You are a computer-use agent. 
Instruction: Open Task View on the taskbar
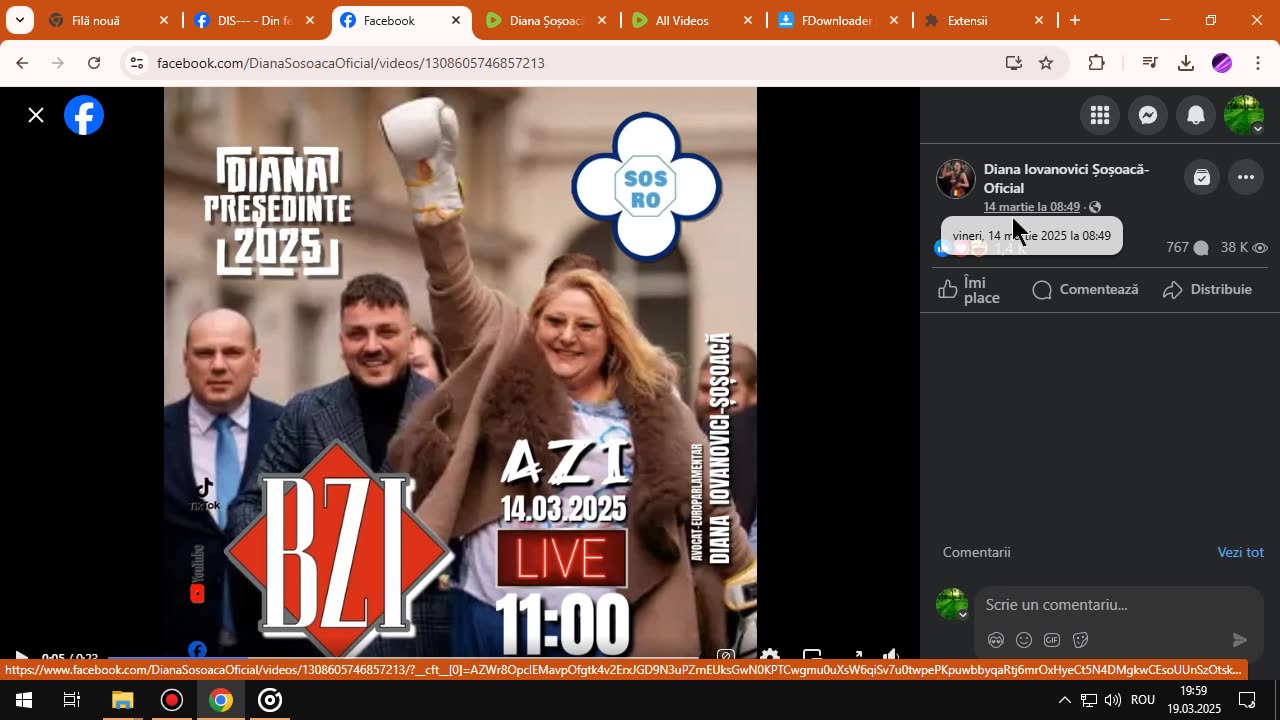pyautogui.click(x=72, y=700)
